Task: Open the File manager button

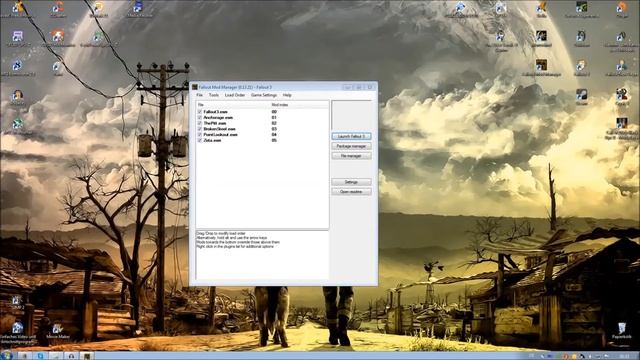Action: [x=351, y=156]
